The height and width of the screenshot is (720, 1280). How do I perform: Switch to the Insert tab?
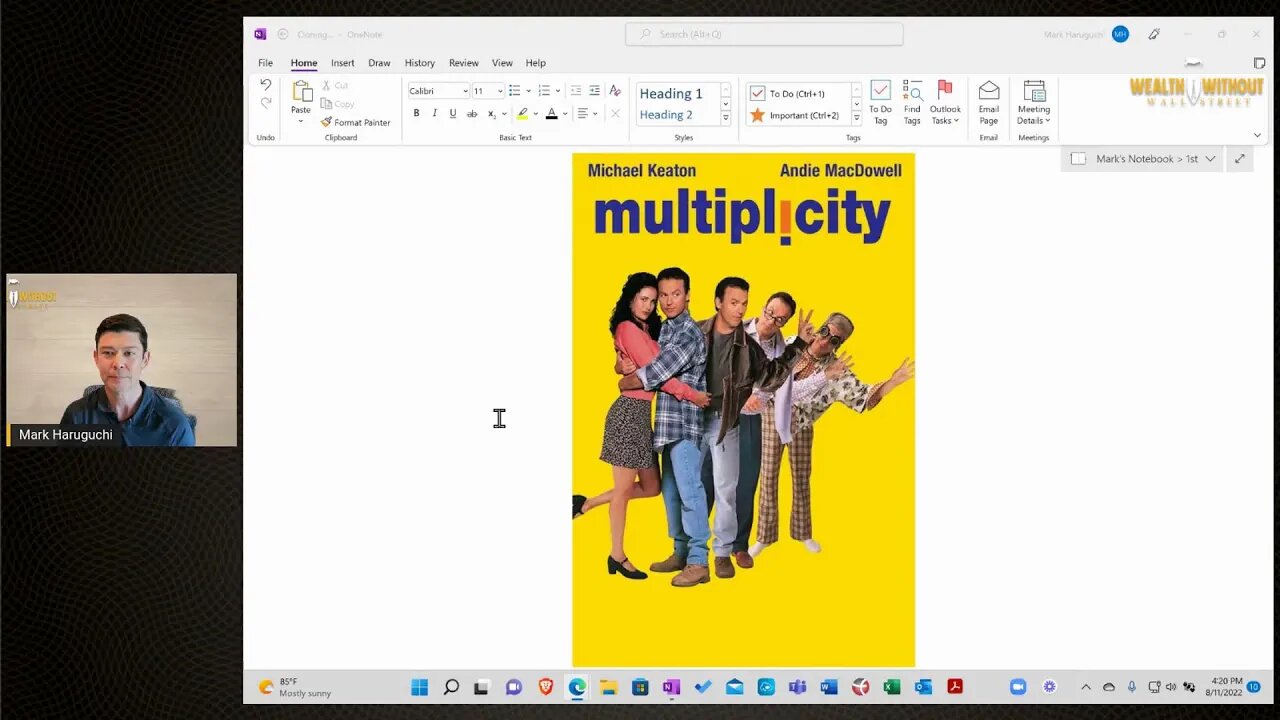click(343, 63)
